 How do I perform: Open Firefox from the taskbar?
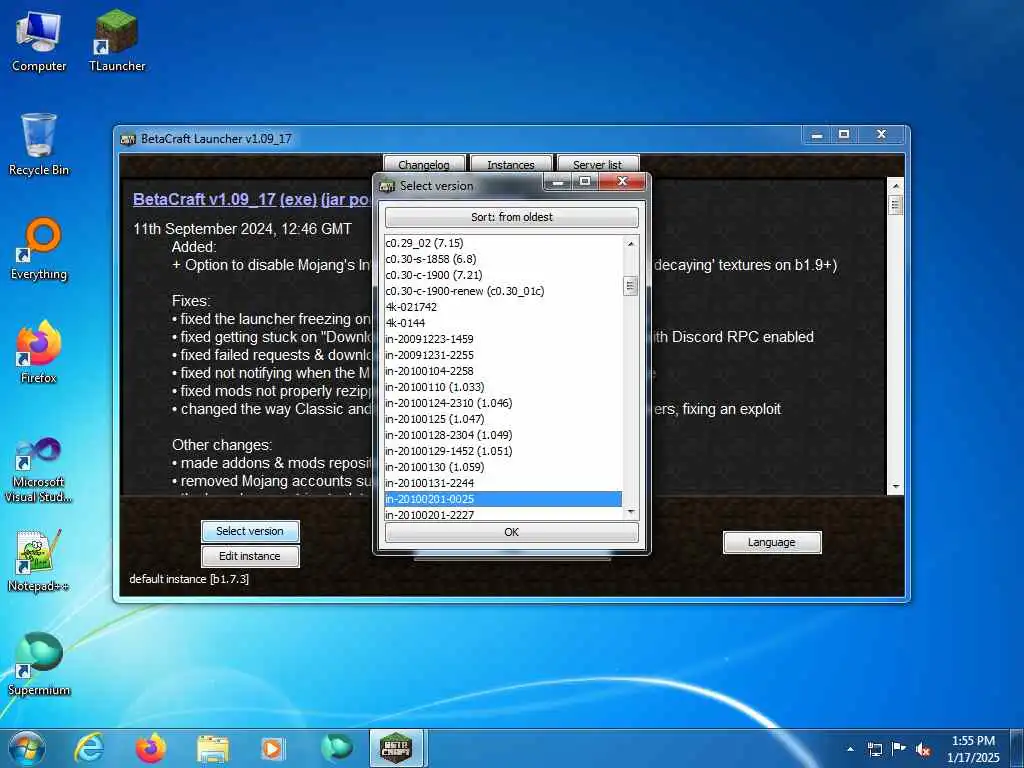151,748
